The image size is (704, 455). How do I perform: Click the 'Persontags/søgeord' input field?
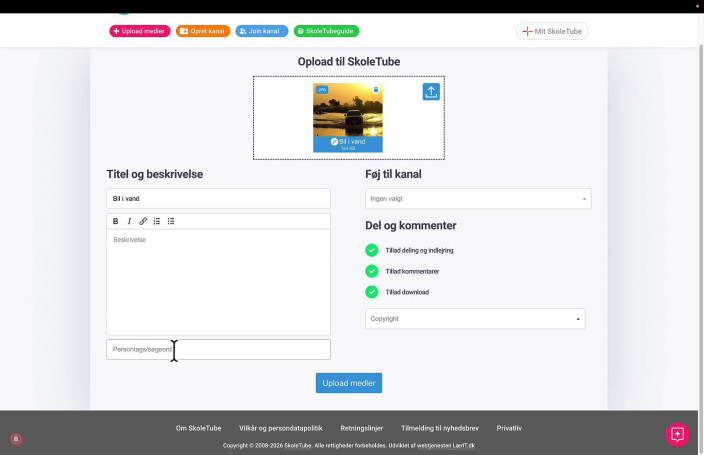pyautogui.click(x=218, y=349)
